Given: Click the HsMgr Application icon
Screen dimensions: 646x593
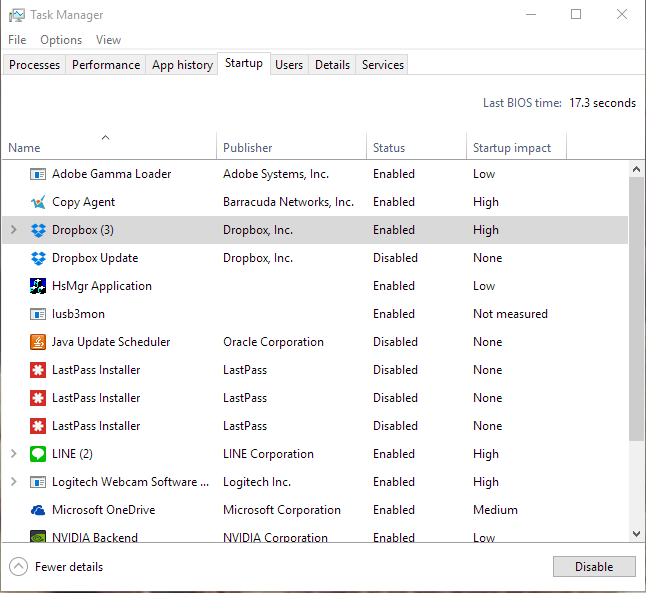Looking at the screenshot, I should pos(38,286).
